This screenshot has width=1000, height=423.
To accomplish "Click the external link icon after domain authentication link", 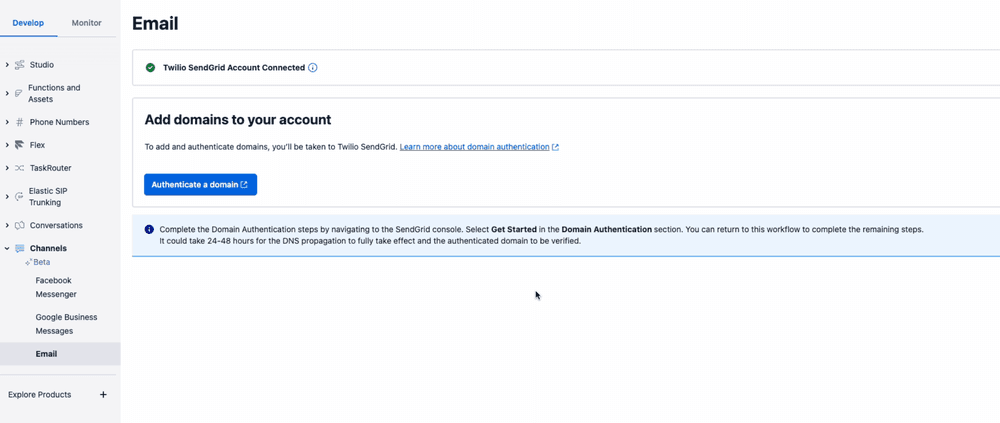I will (x=555, y=147).
